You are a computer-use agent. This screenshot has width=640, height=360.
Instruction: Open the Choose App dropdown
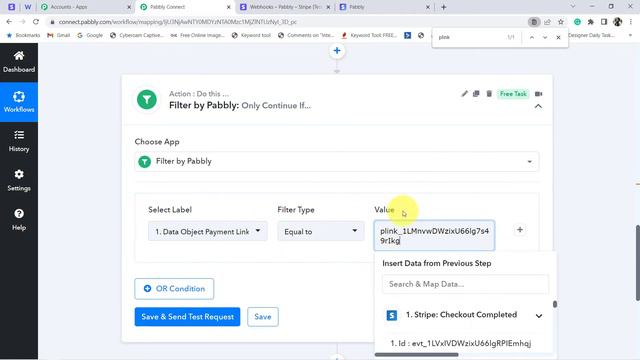337,162
